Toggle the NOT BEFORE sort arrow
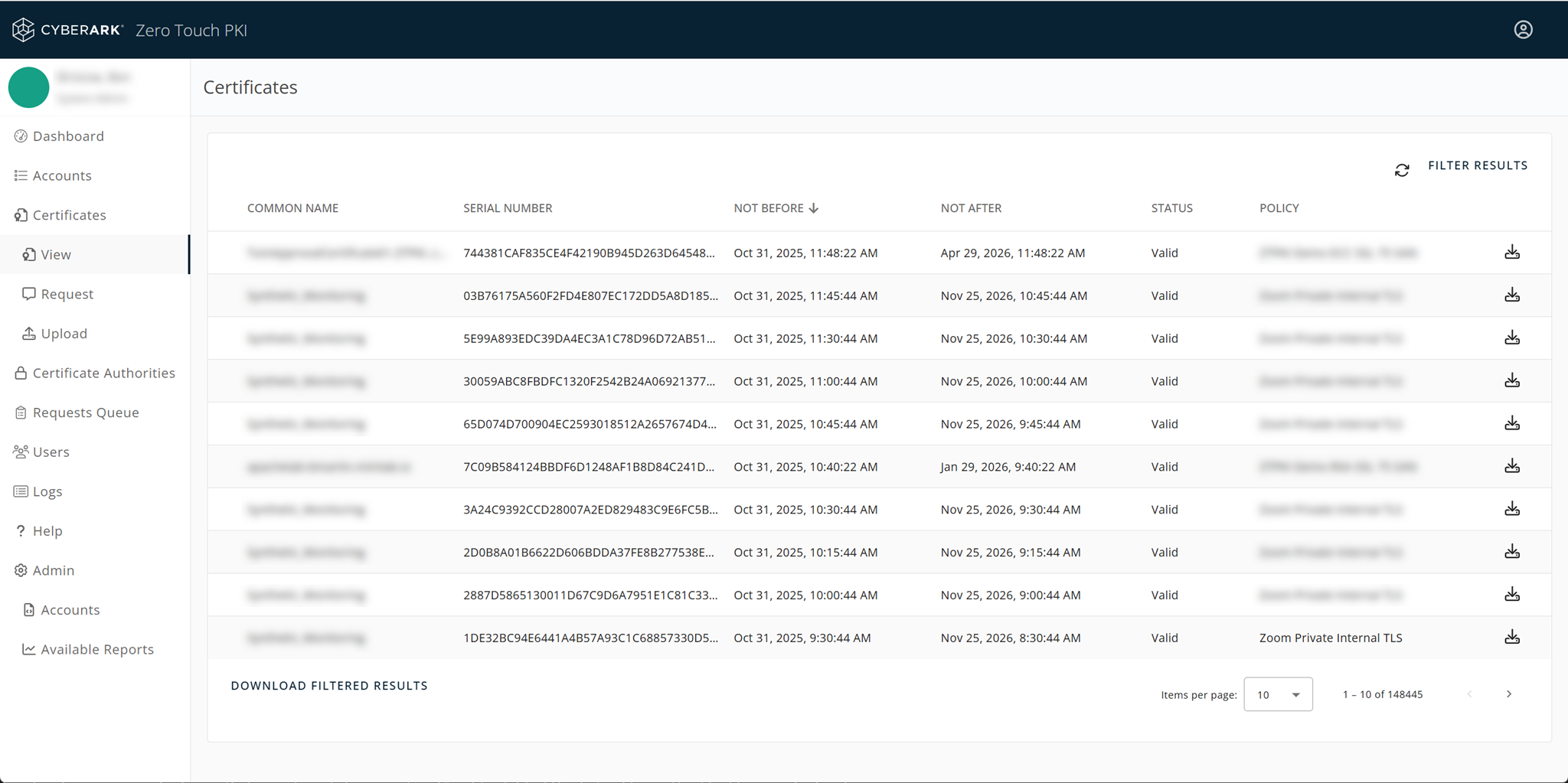The image size is (1568, 783). [813, 207]
